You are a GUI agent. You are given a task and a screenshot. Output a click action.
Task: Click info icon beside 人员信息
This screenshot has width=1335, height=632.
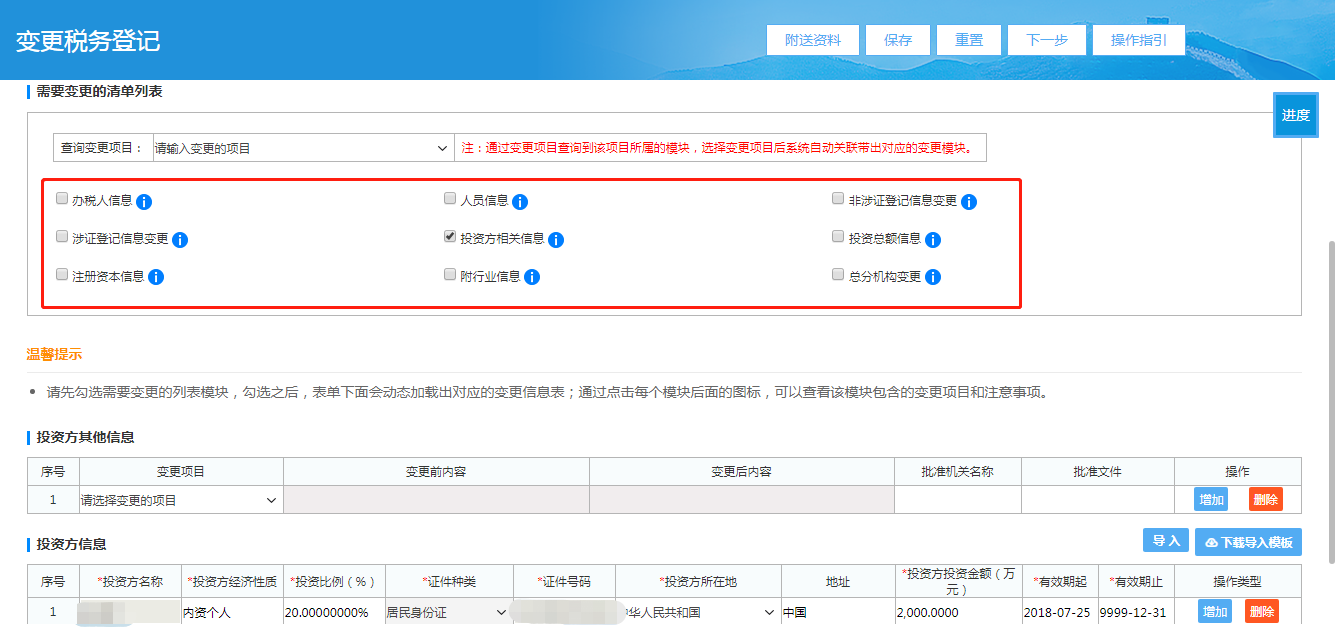tap(520, 202)
